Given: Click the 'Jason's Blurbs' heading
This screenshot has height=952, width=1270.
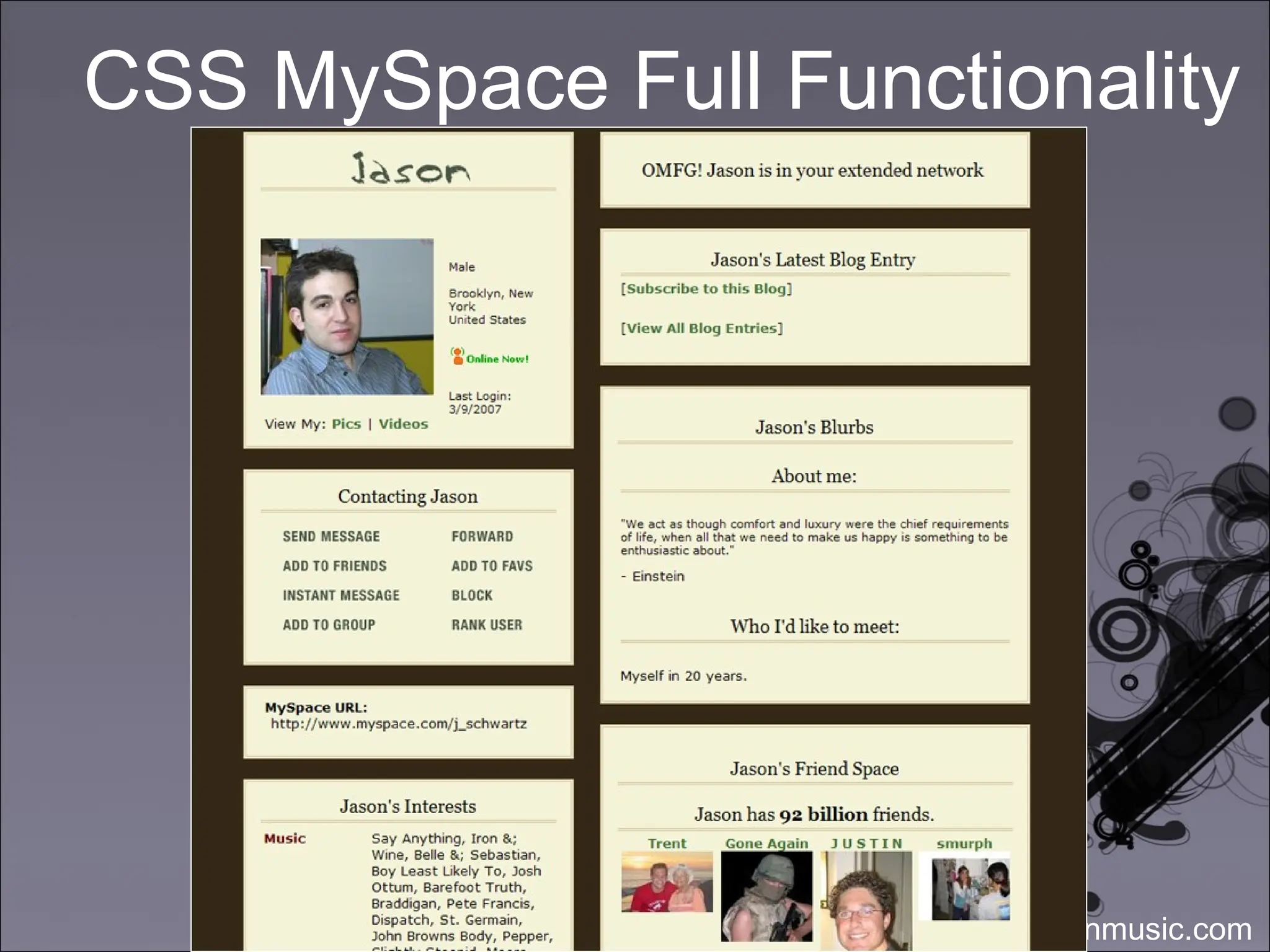Looking at the screenshot, I should [x=814, y=428].
